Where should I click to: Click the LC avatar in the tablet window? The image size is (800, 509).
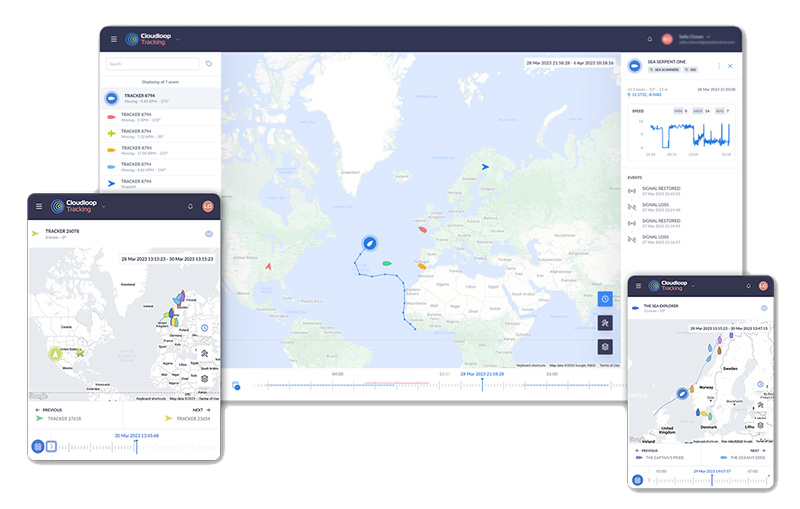(x=208, y=206)
